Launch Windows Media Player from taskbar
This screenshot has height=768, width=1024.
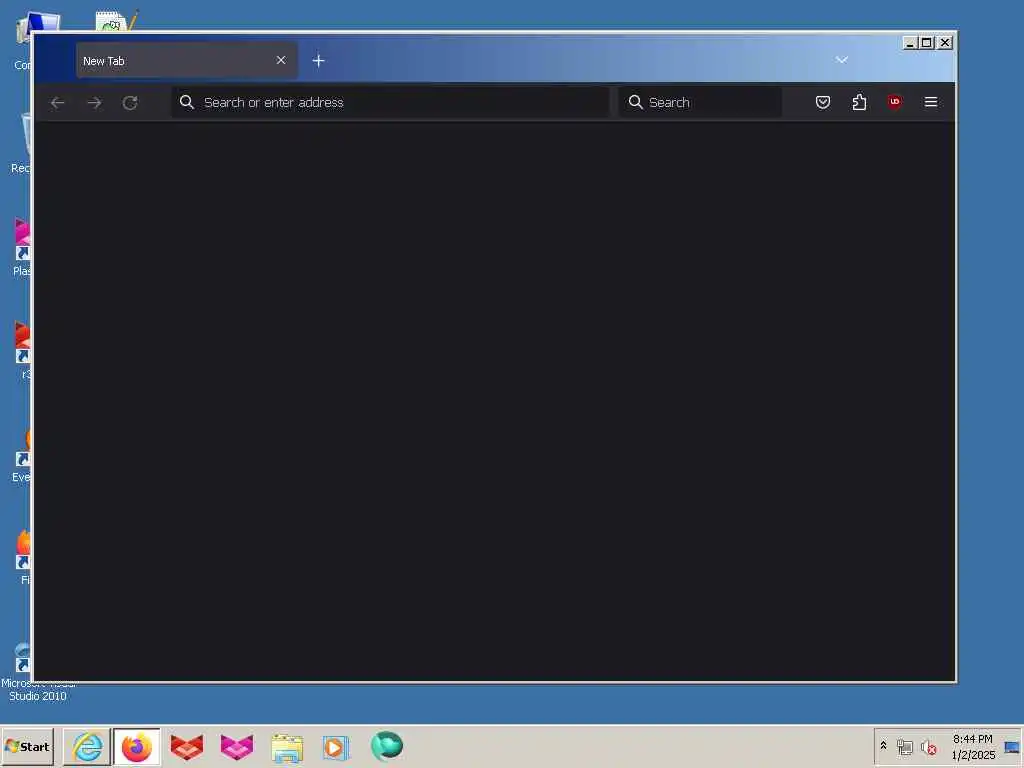pos(336,748)
